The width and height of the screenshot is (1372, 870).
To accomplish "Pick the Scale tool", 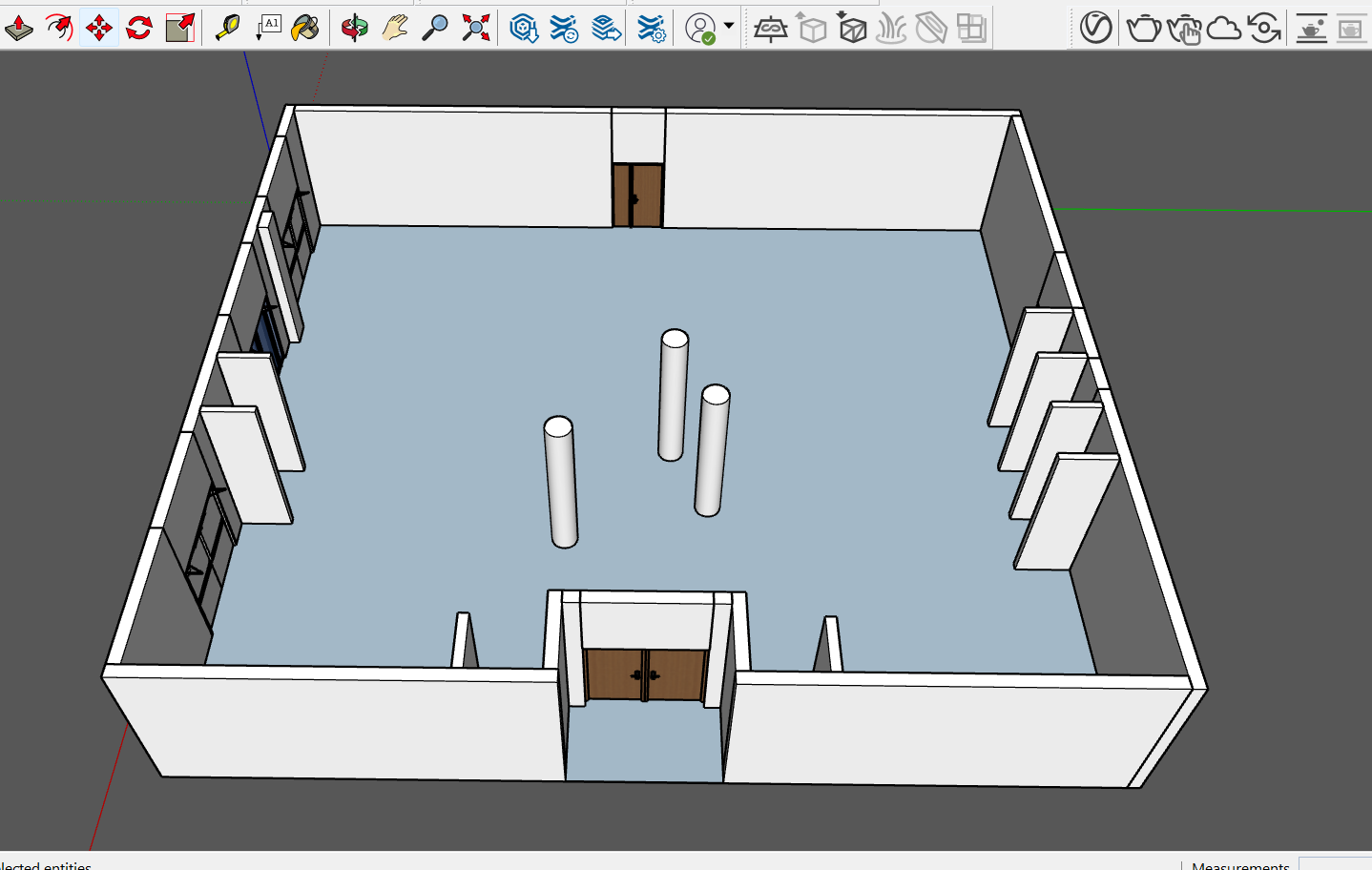I will click(x=179, y=28).
